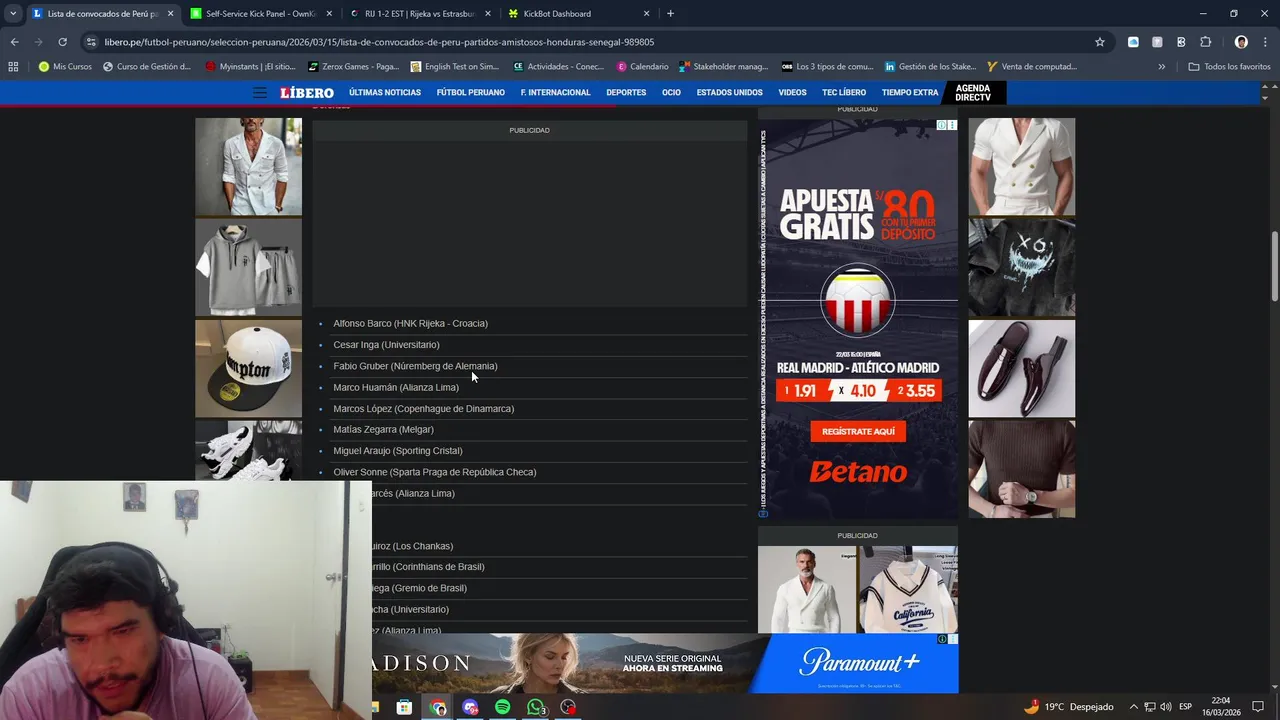Image resolution: width=1280 pixels, height=720 pixels.
Task: Click the page vertical scrollbar thumb
Action: [1274, 265]
